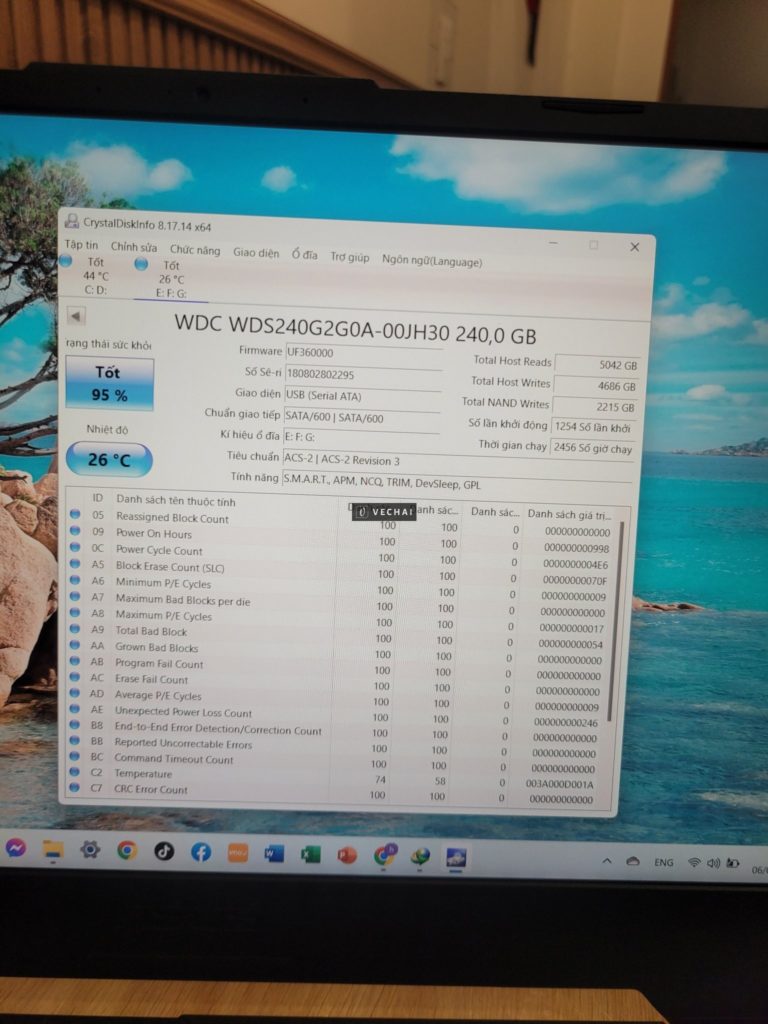The height and width of the screenshot is (1024, 768).
Task: Open the Tập tin menu
Action: [82, 245]
